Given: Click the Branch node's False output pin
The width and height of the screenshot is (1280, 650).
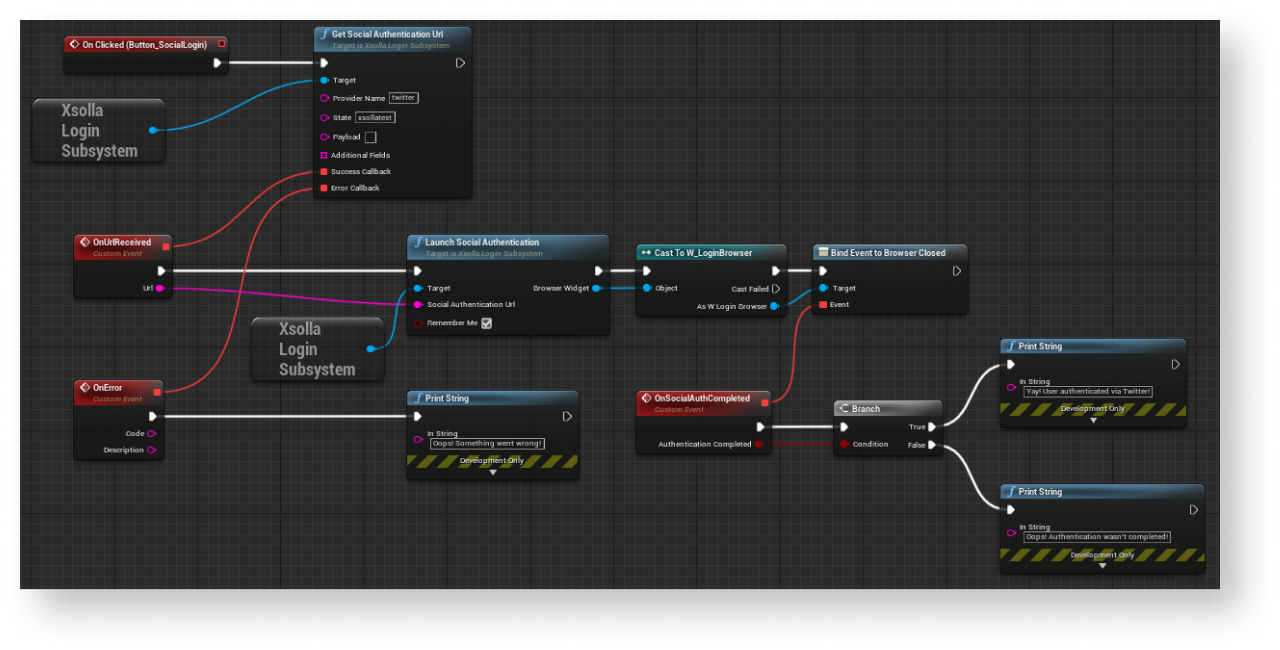Looking at the screenshot, I should (x=932, y=445).
